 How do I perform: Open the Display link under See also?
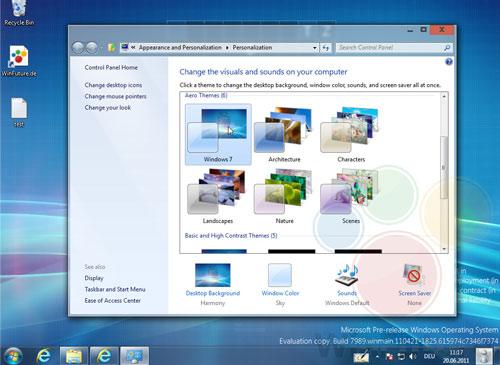(x=94, y=278)
